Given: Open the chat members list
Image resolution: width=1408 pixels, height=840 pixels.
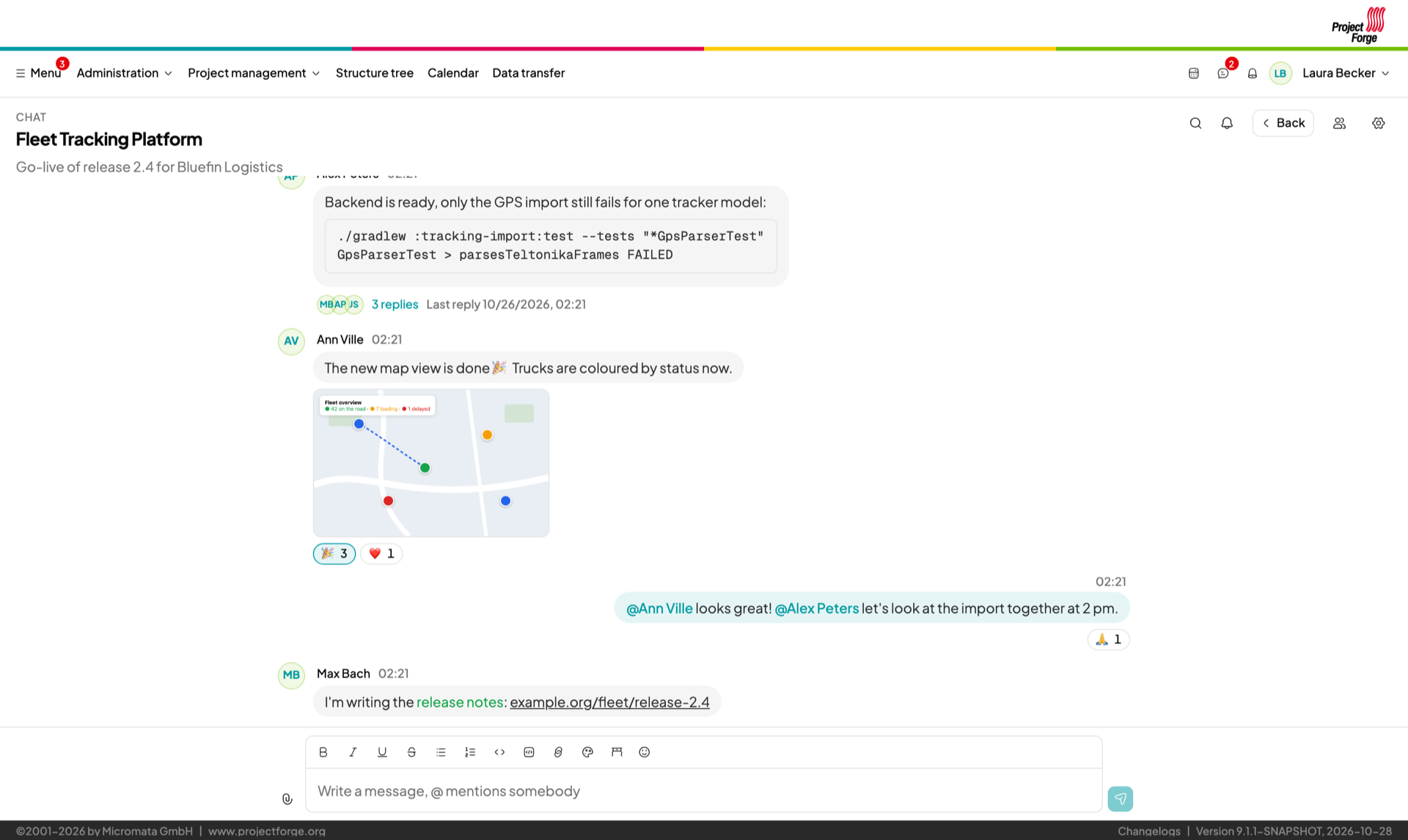Looking at the screenshot, I should [x=1339, y=123].
